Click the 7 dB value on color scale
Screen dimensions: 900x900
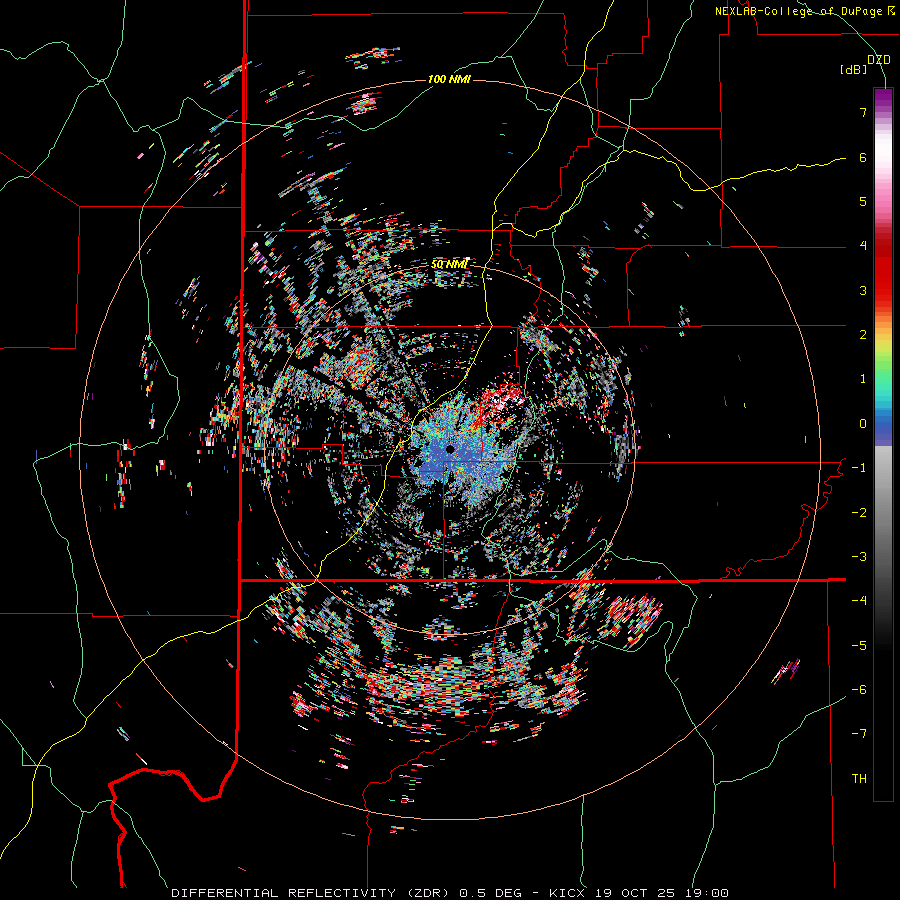(x=863, y=113)
